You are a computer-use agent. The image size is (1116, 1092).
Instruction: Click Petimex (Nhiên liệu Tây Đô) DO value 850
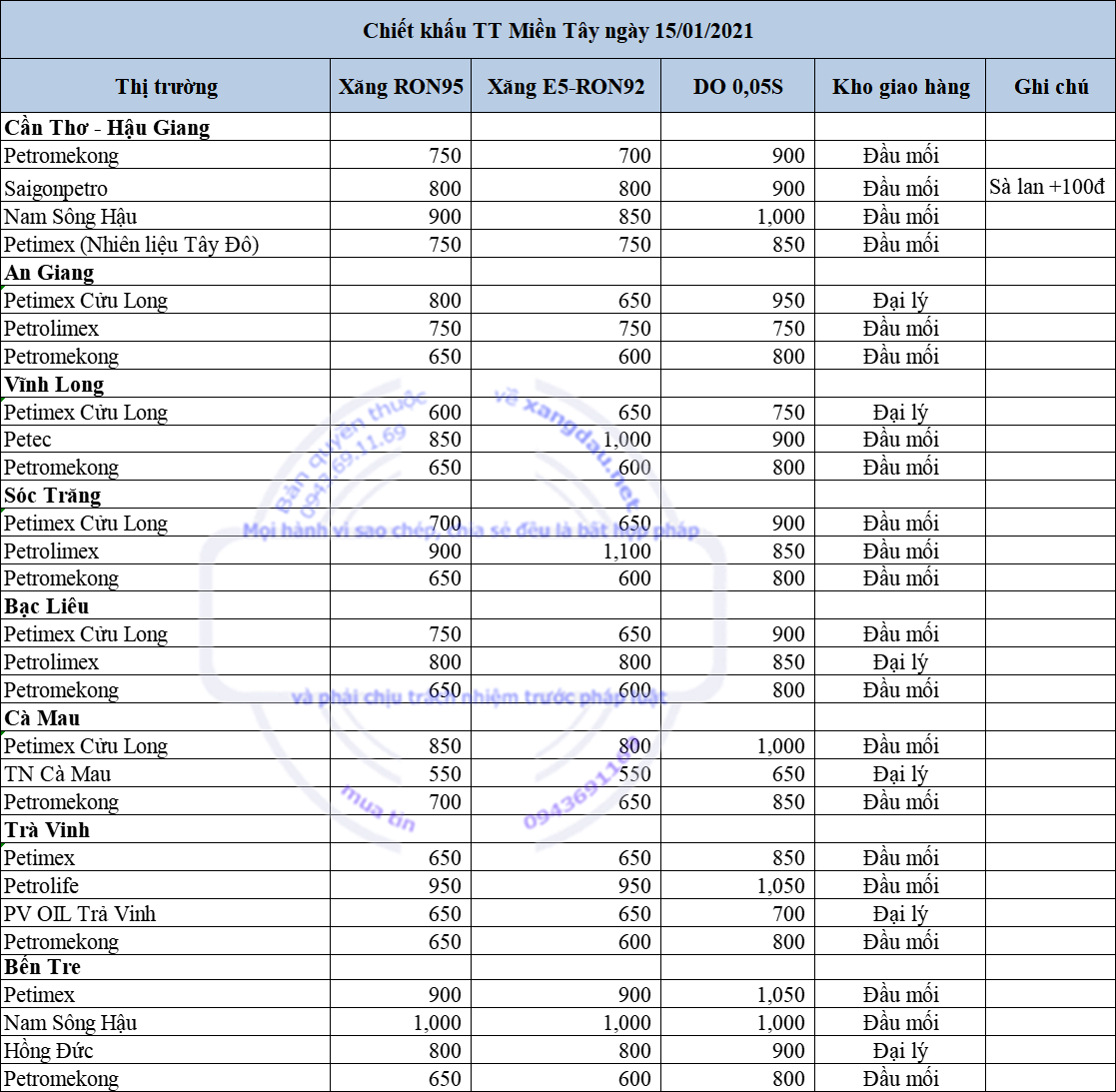[x=738, y=244]
